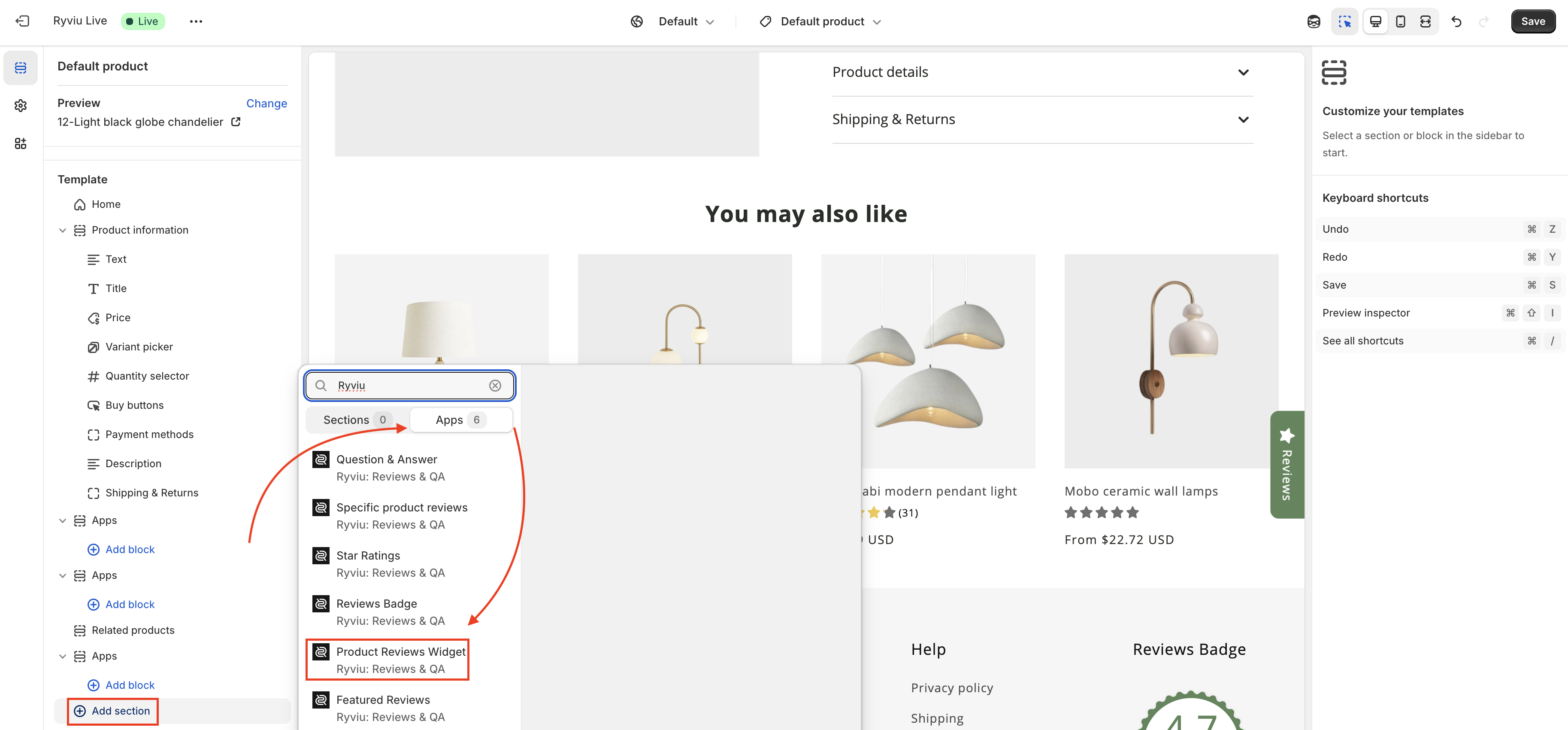Screen dimensions: 1568x730
Task: Open Theme settings gear icon
Action: point(21,105)
